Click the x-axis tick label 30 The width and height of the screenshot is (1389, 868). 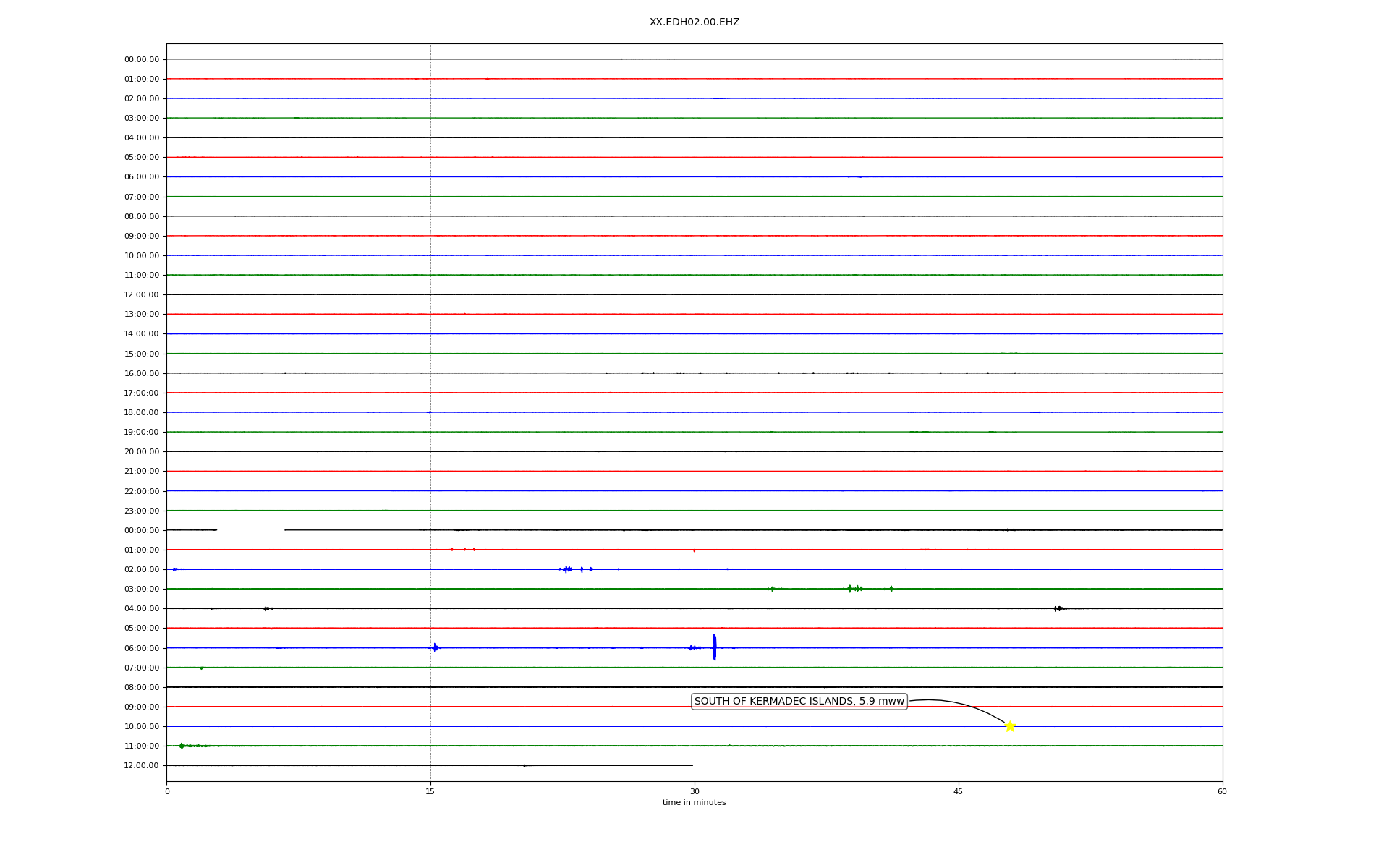click(x=694, y=791)
